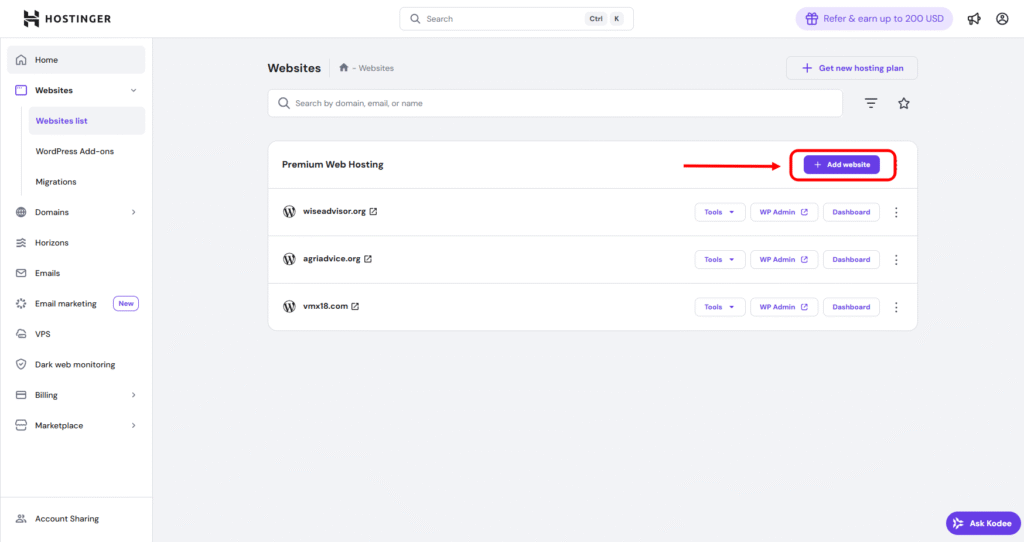Click the WordPress icon for vmx18.com
The height and width of the screenshot is (542, 1024).
(289, 306)
